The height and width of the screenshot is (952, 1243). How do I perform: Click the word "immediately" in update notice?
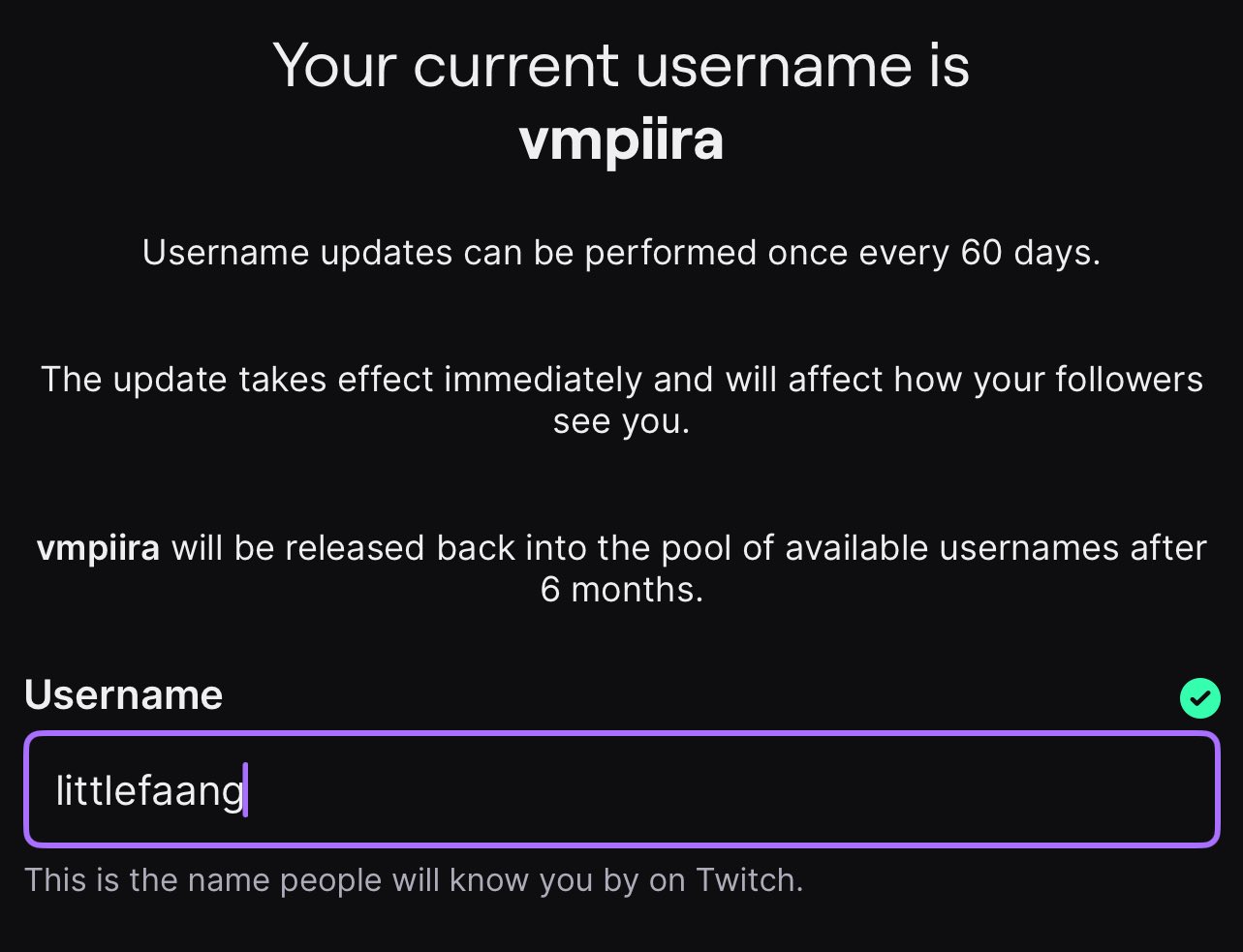click(543, 380)
